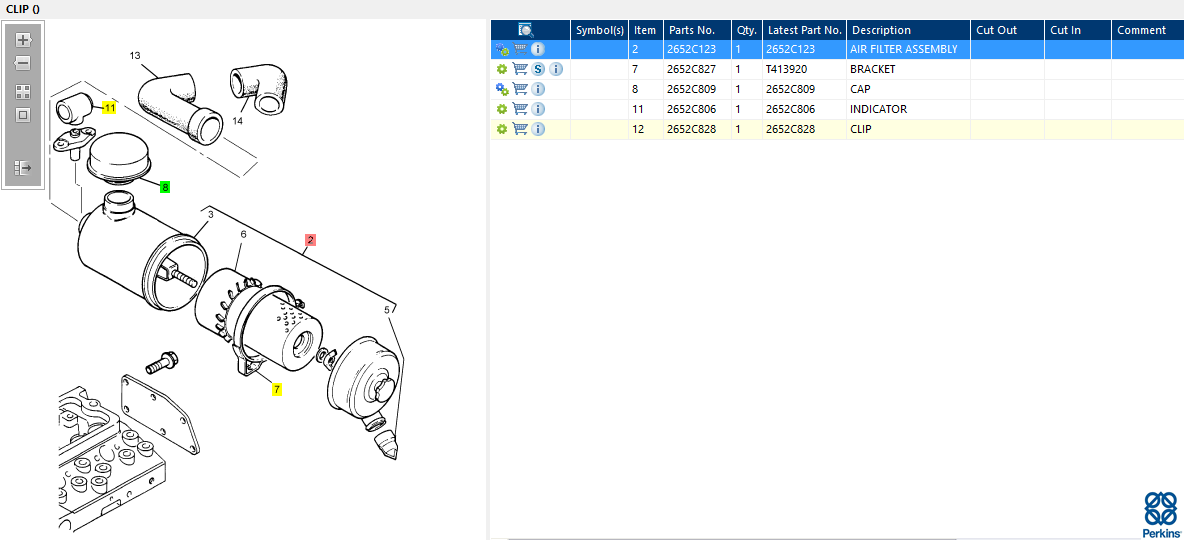Open info for AIR FILTER ASSEMBLY row
1184x540 pixels.
click(x=538, y=49)
